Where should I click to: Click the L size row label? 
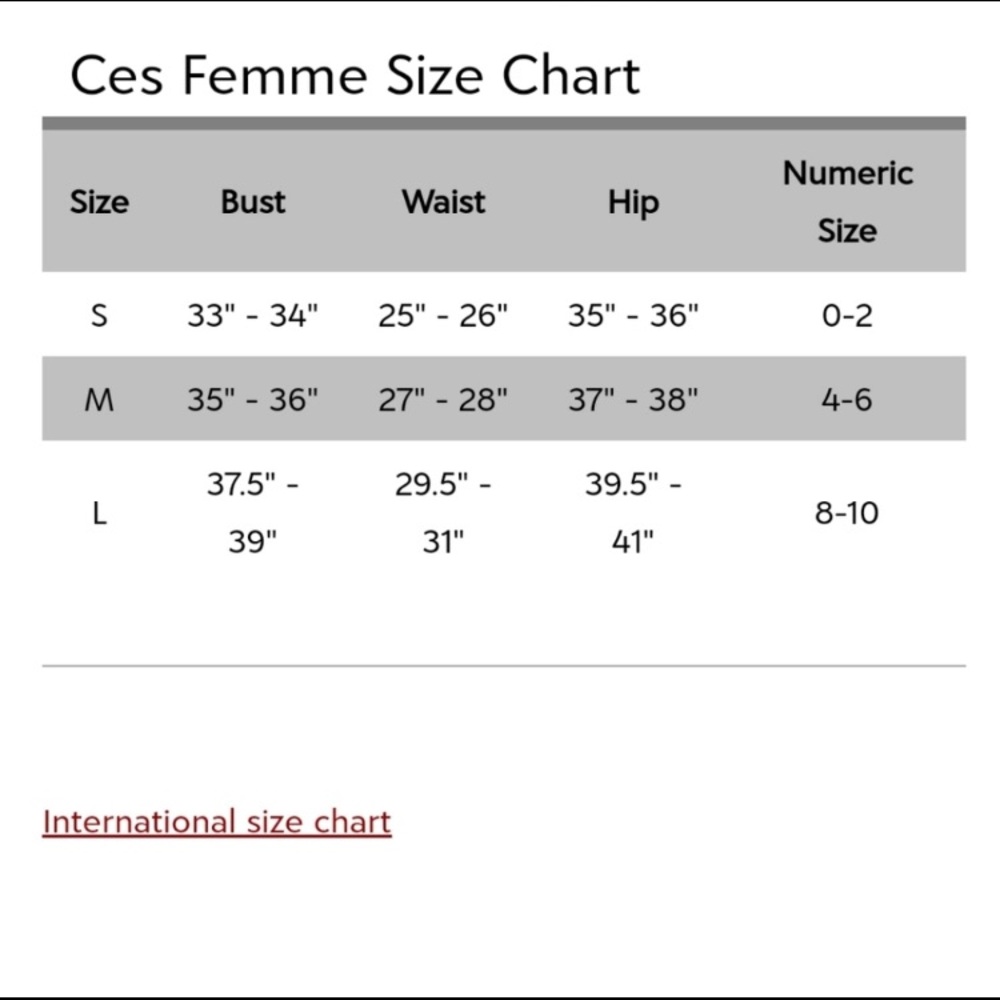pos(99,513)
